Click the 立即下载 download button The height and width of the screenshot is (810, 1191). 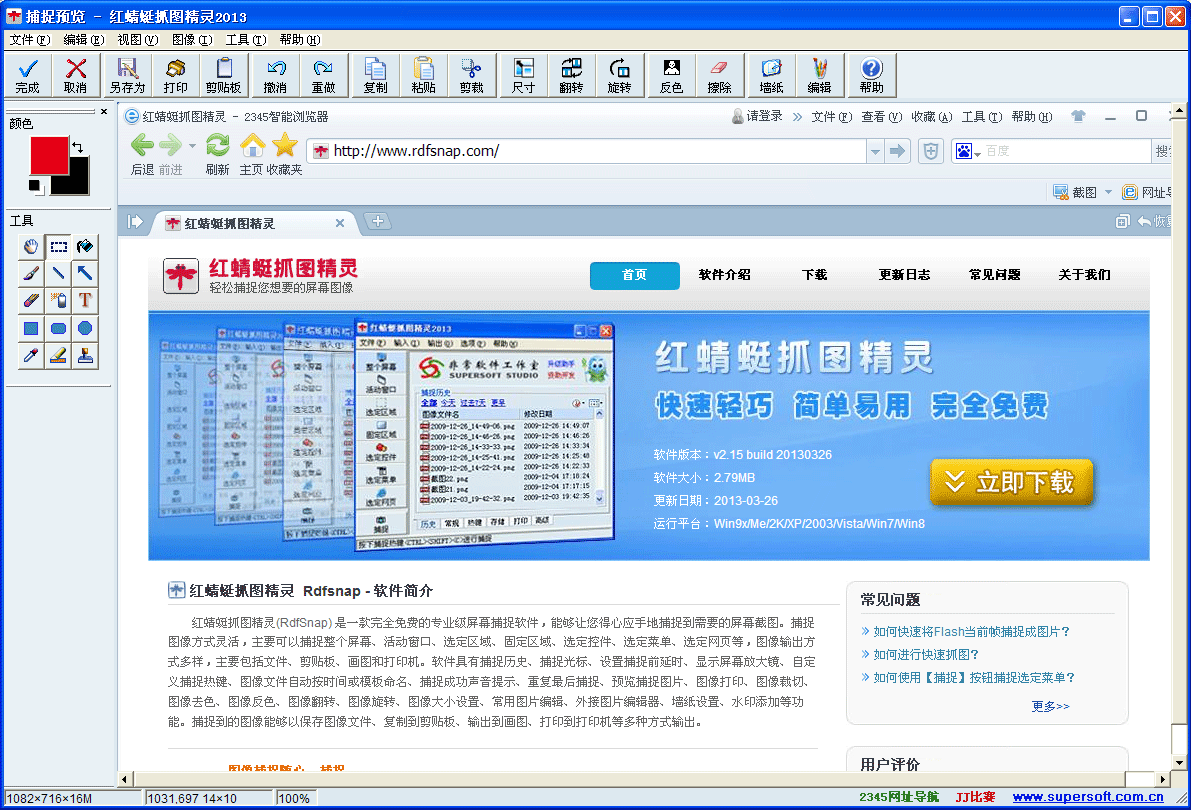pyautogui.click(x=1012, y=481)
